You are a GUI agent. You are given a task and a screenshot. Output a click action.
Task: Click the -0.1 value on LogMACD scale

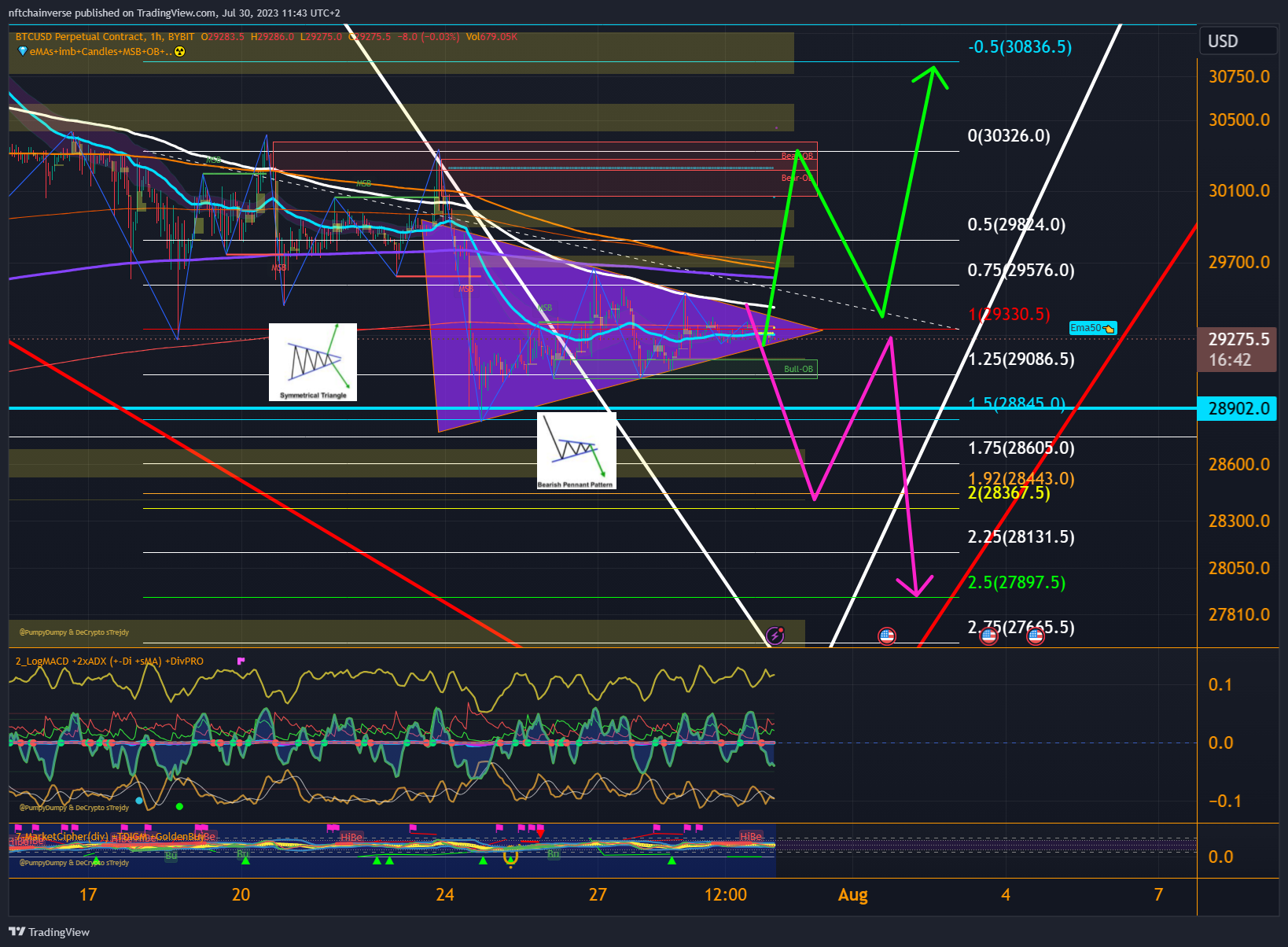1225,801
